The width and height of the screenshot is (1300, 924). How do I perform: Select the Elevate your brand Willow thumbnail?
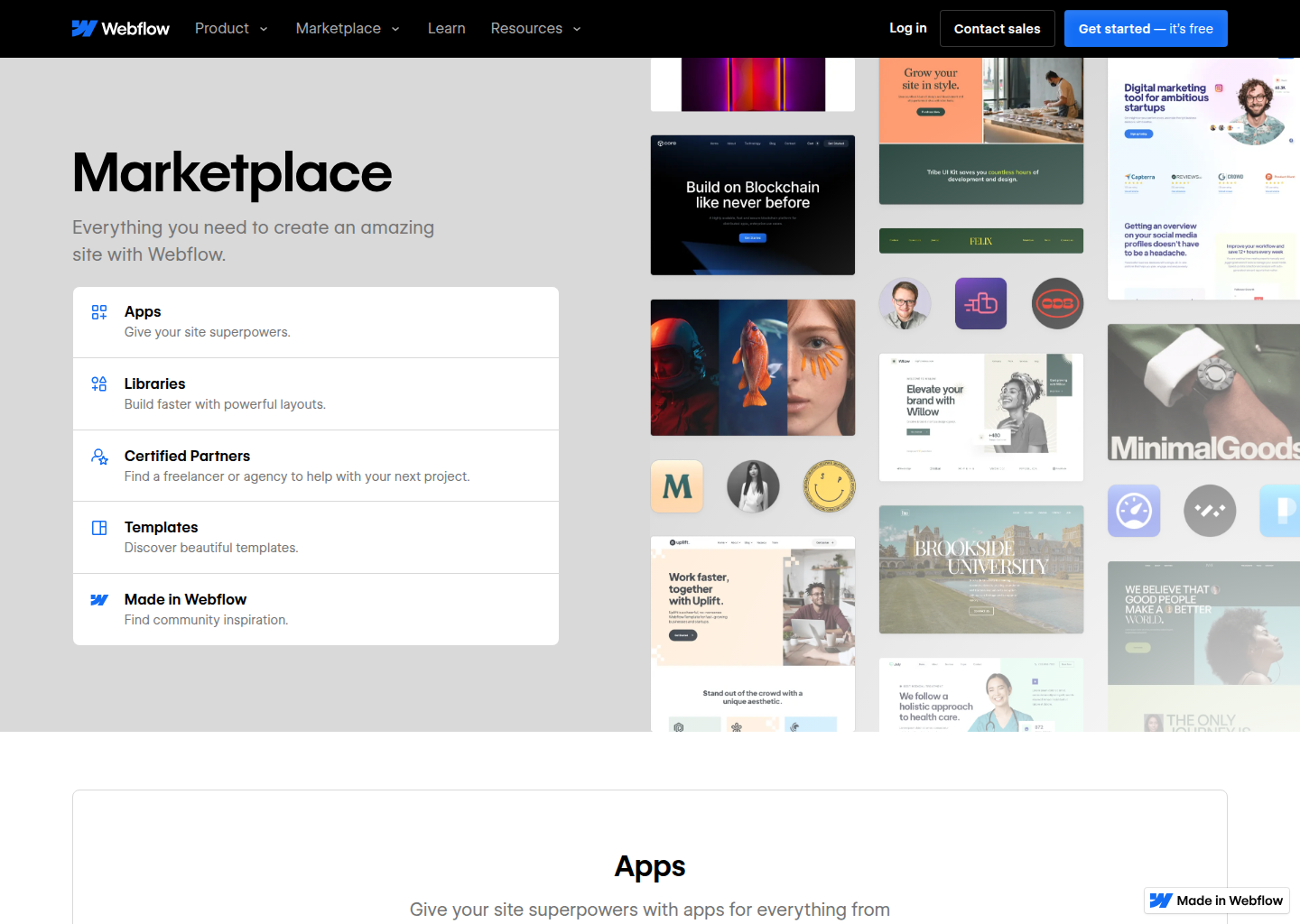[980, 417]
